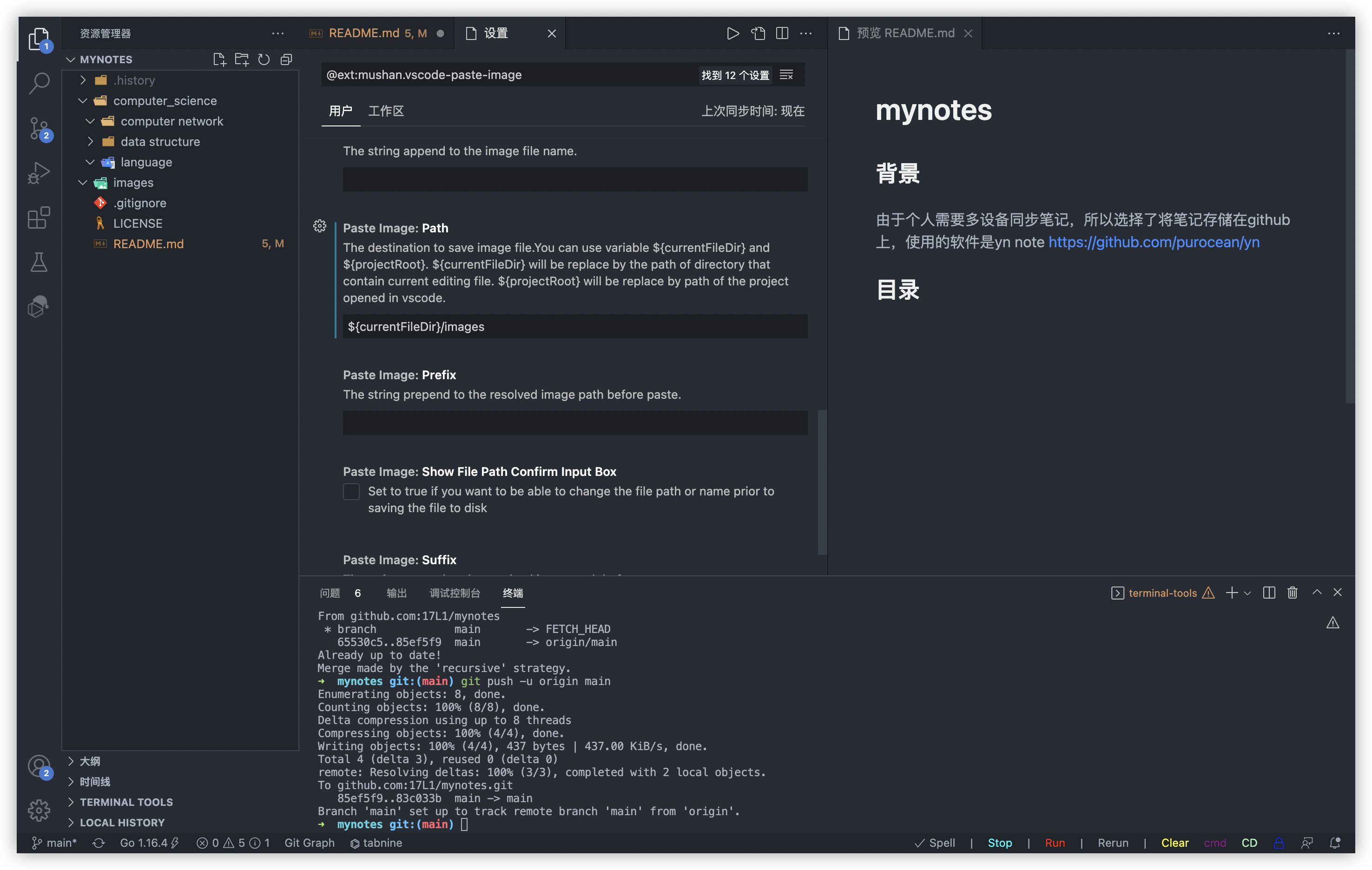This screenshot has height=870, width=1372.
Task: Open the Search view in activity bar
Action: (39, 83)
